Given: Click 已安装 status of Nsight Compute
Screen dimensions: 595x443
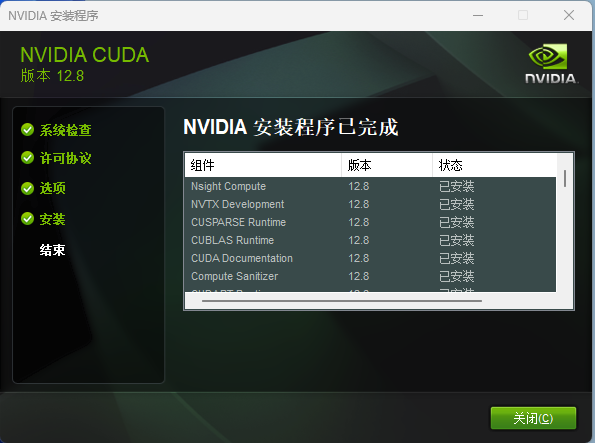Looking at the screenshot, I should click(x=456, y=186).
